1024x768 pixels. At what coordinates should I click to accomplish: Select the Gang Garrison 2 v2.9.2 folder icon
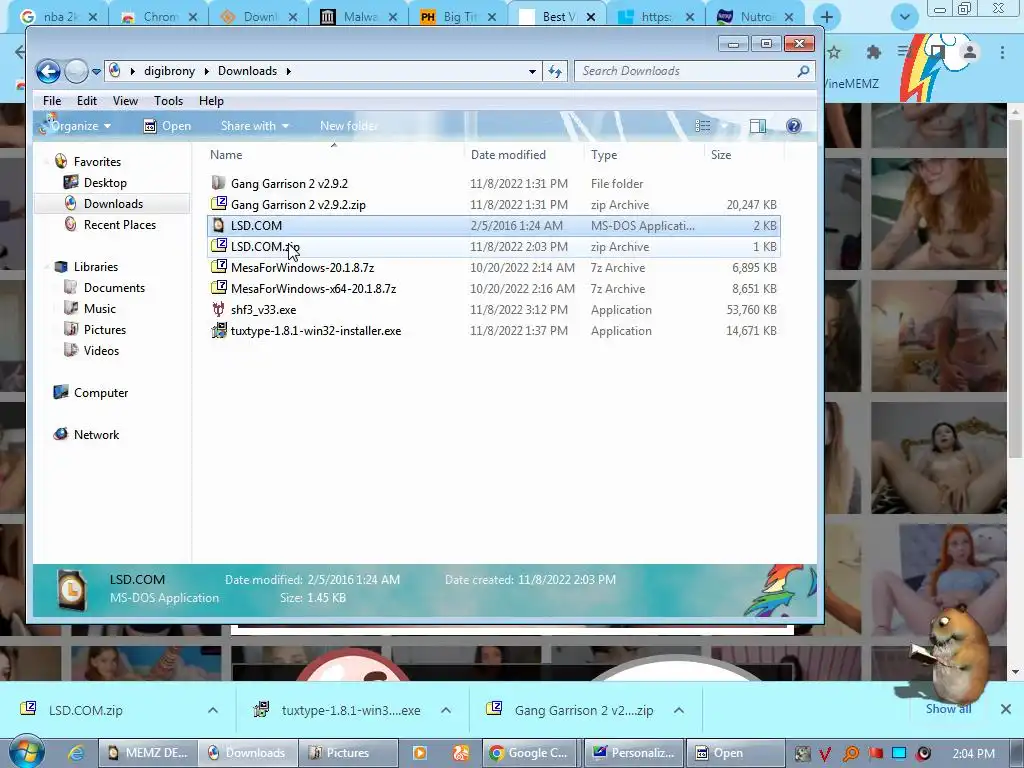[219, 183]
